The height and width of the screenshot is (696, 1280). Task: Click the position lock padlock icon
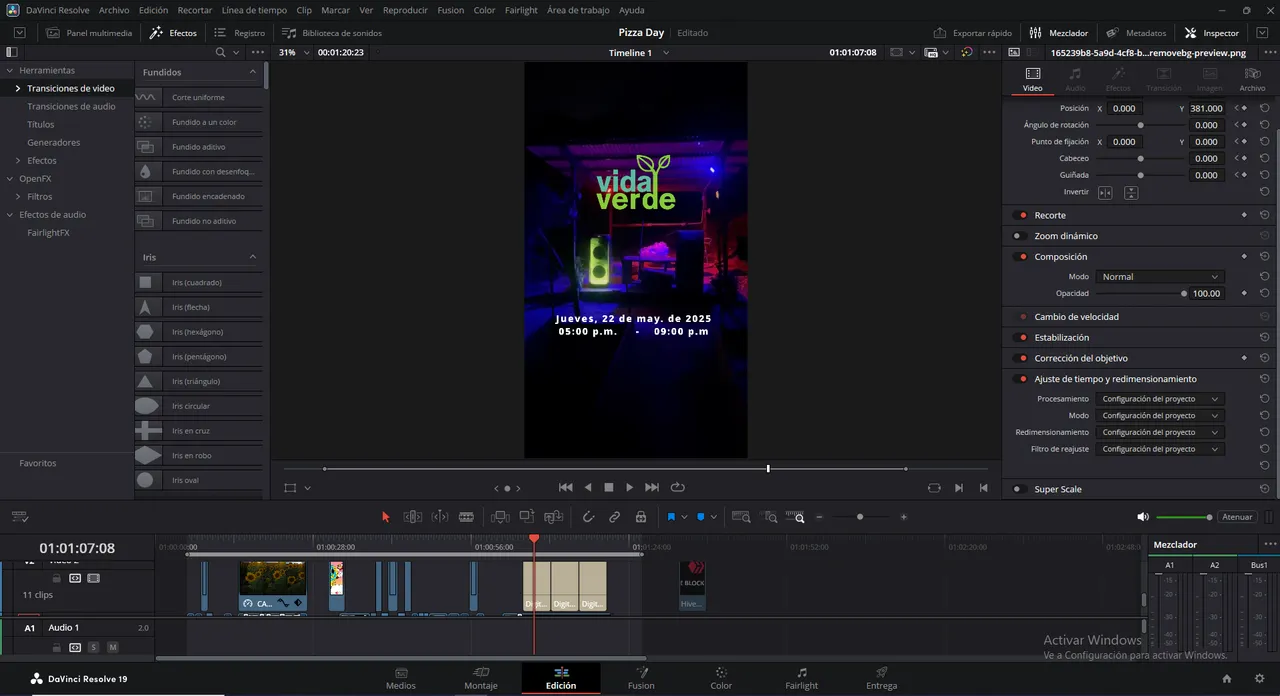pos(641,517)
